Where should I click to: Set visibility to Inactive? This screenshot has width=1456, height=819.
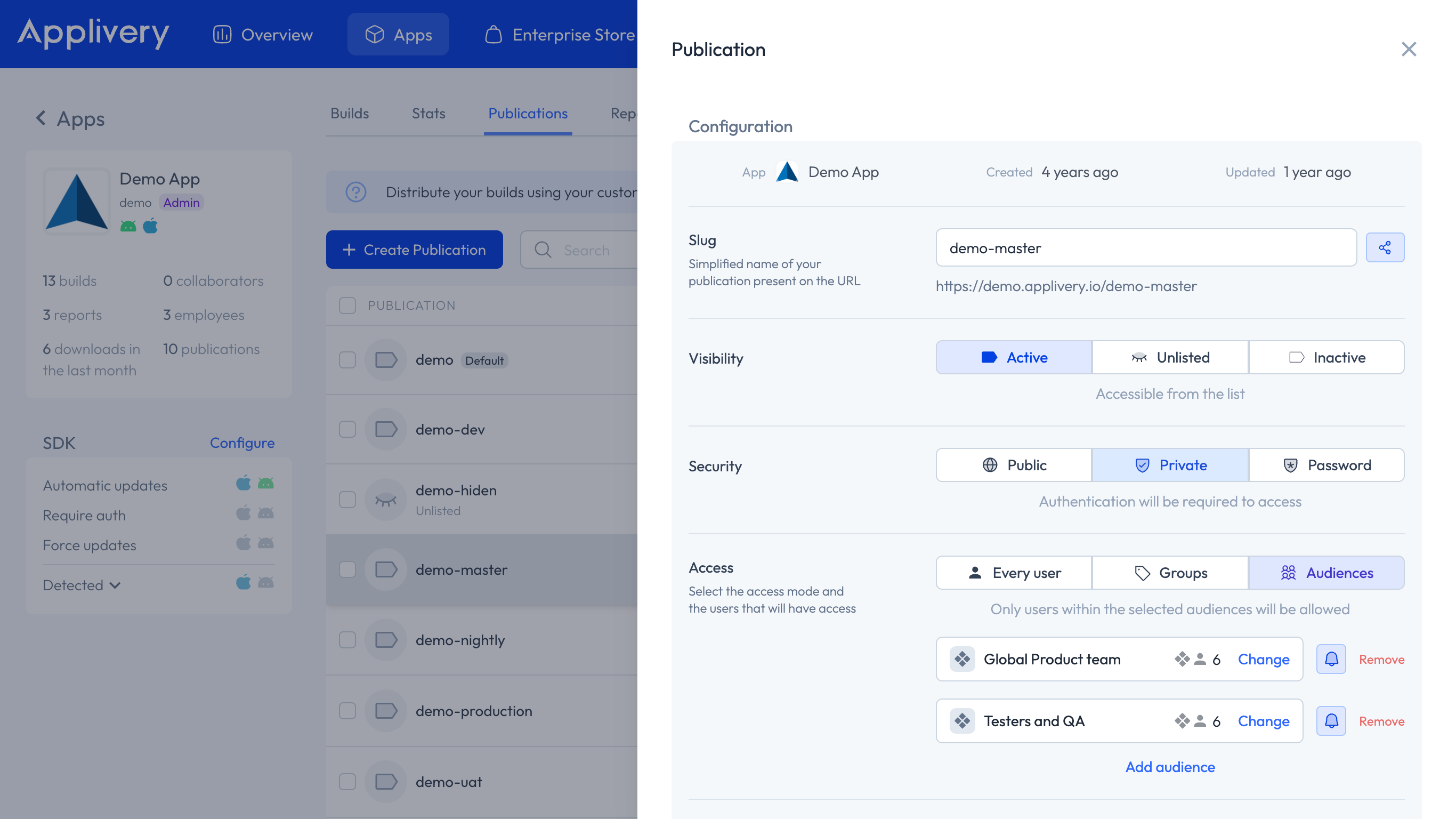pyautogui.click(x=1326, y=357)
